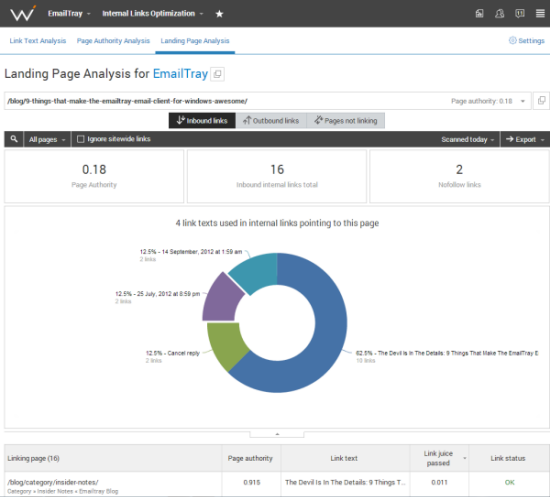The height and width of the screenshot is (497, 550).
Task: Open the user account icon
Action: (x=499, y=13)
